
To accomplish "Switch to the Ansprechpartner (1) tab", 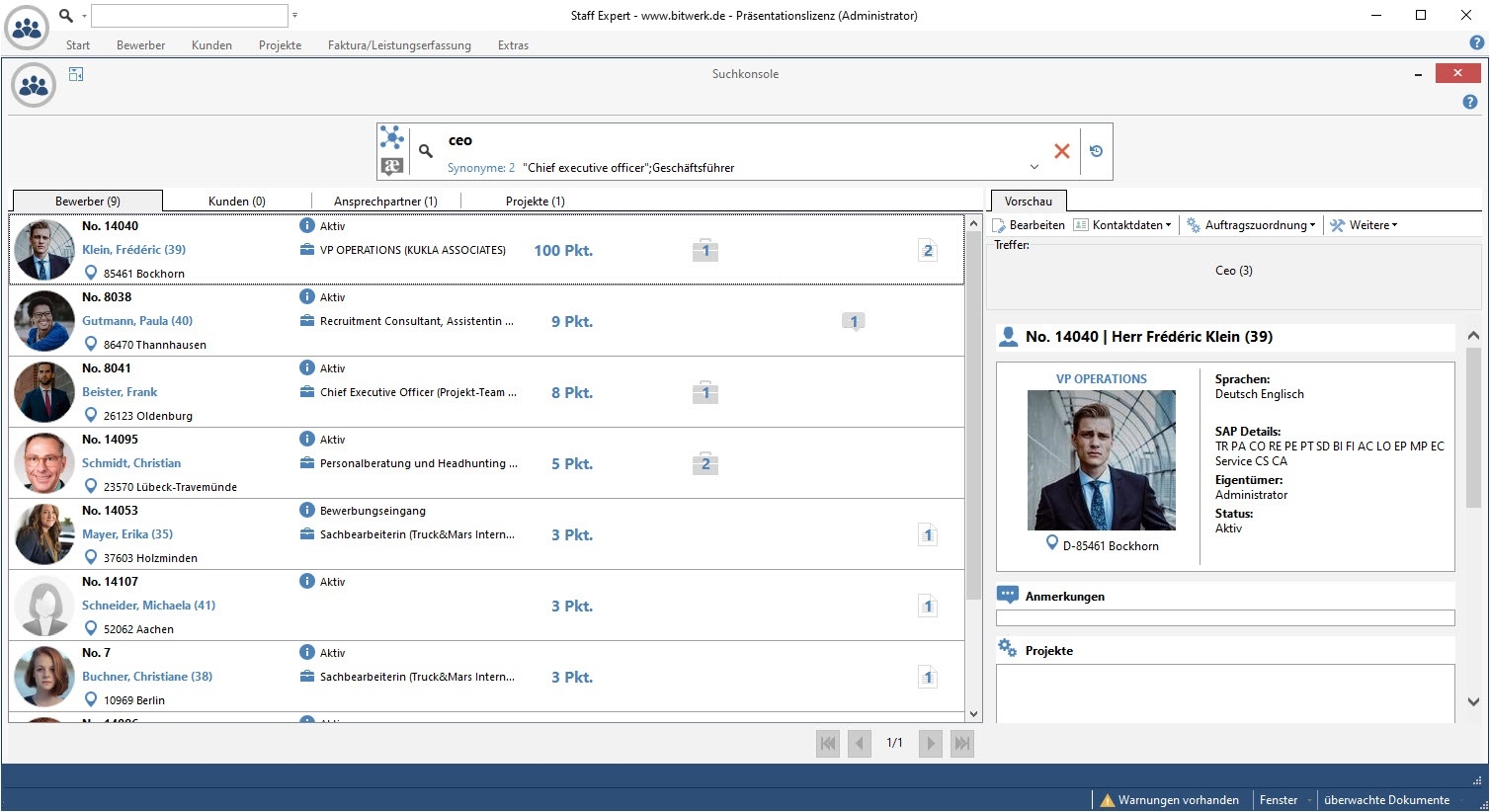I will click(x=385, y=202).
